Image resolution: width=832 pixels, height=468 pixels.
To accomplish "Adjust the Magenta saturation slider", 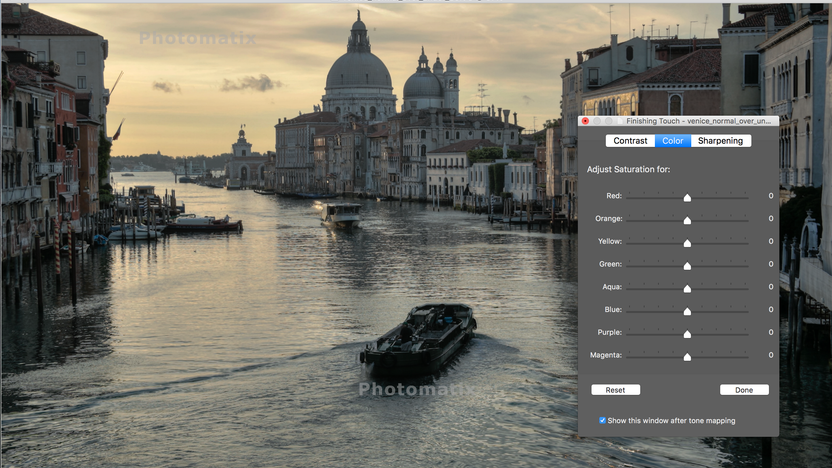I will (x=687, y=357).
